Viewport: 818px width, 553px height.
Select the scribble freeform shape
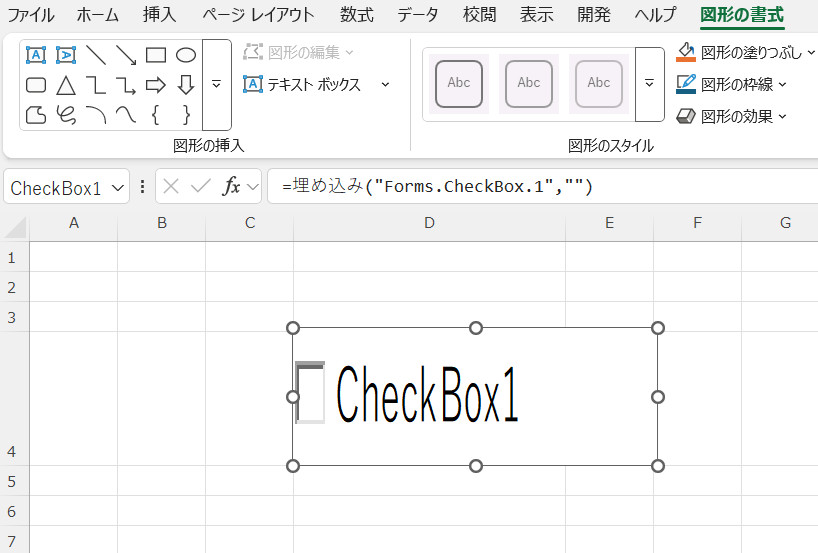tap(66, 115)
